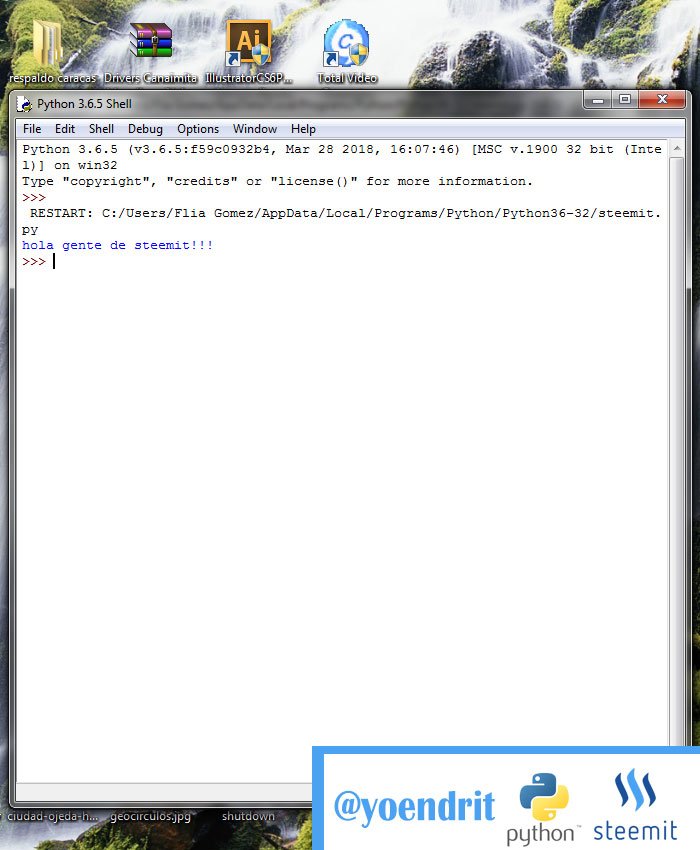Open the Window menu
The width and height of the screenshot is (700, 850).
(255, 129)
